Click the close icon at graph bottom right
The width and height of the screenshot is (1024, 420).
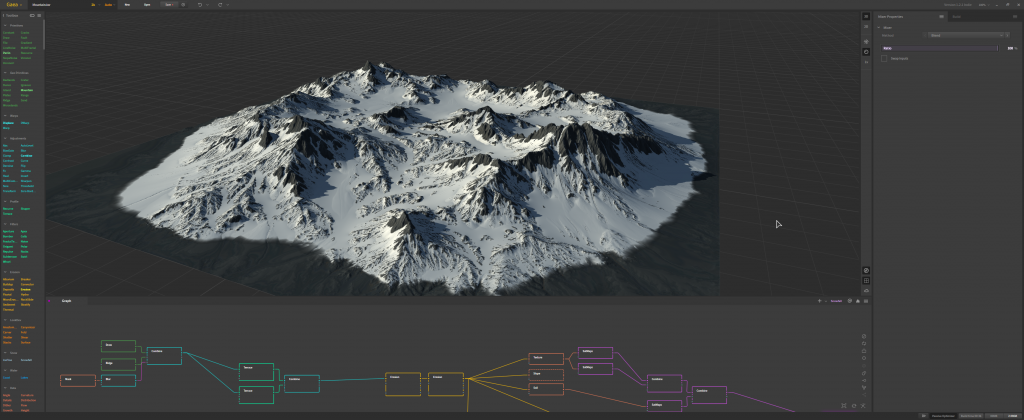(x=863, y=406)
